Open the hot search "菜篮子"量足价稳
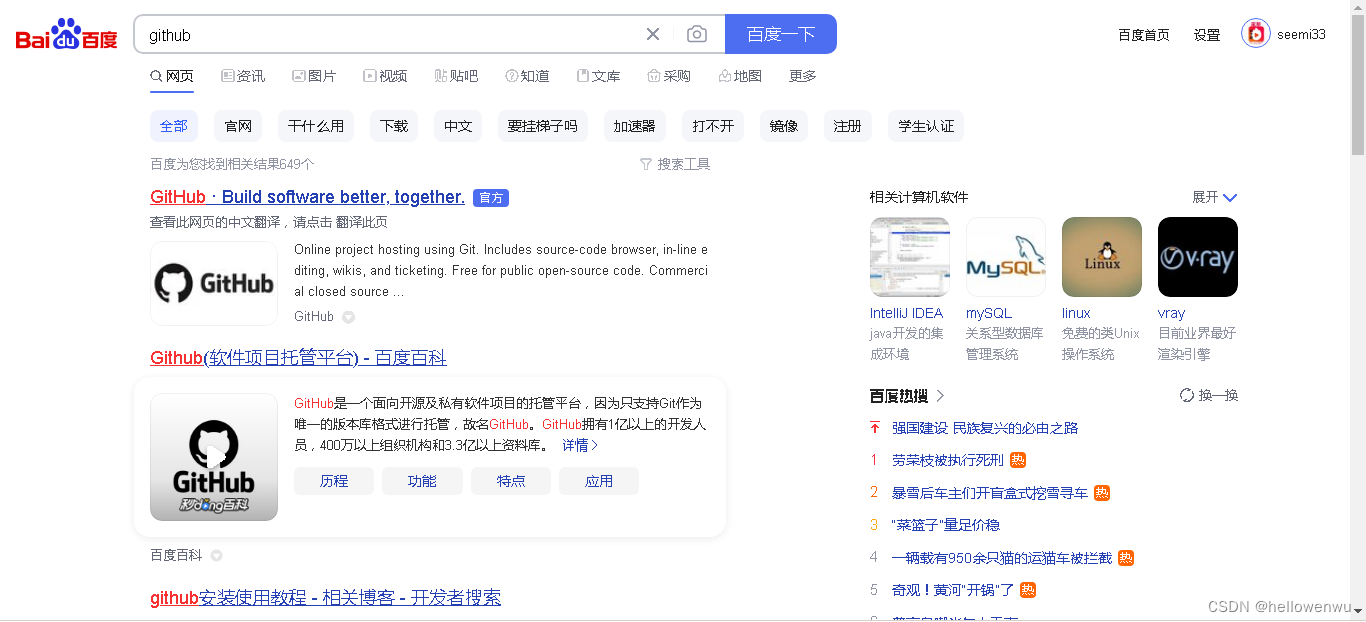The height and width of the screenshot is (622, 1366). (946, 525)
